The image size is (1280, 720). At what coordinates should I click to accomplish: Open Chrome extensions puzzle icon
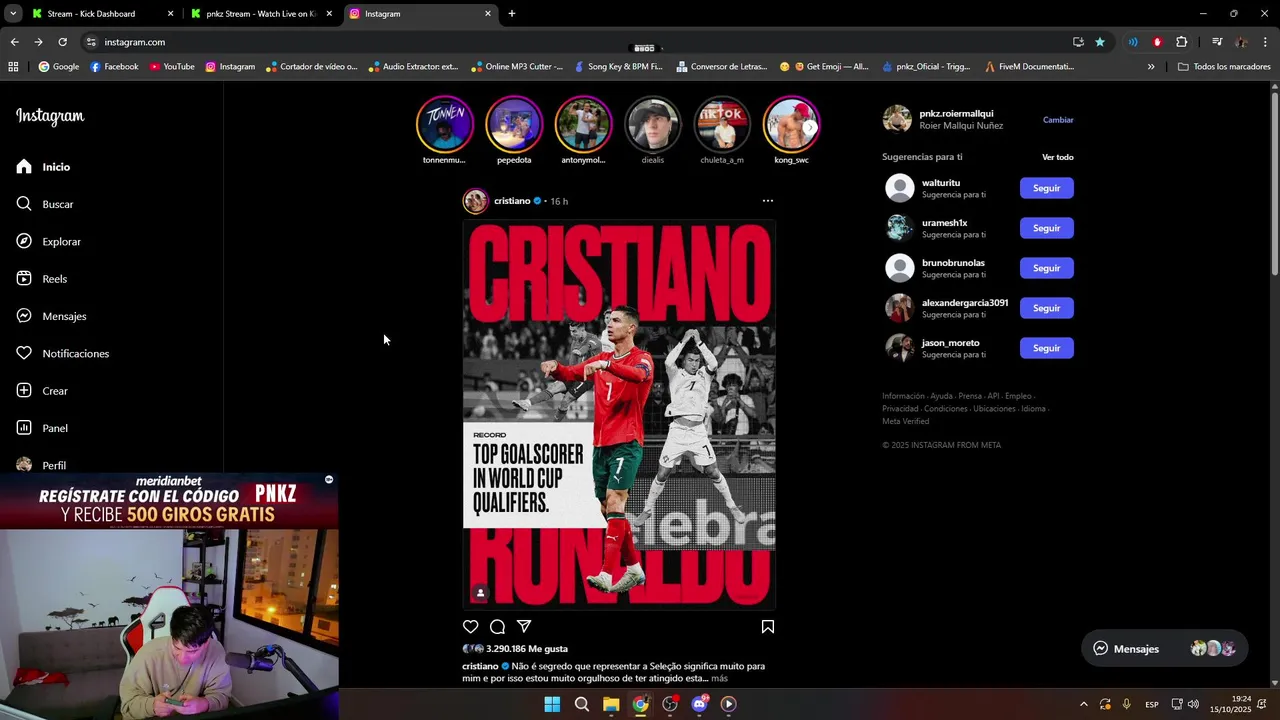click(1181, 42)
